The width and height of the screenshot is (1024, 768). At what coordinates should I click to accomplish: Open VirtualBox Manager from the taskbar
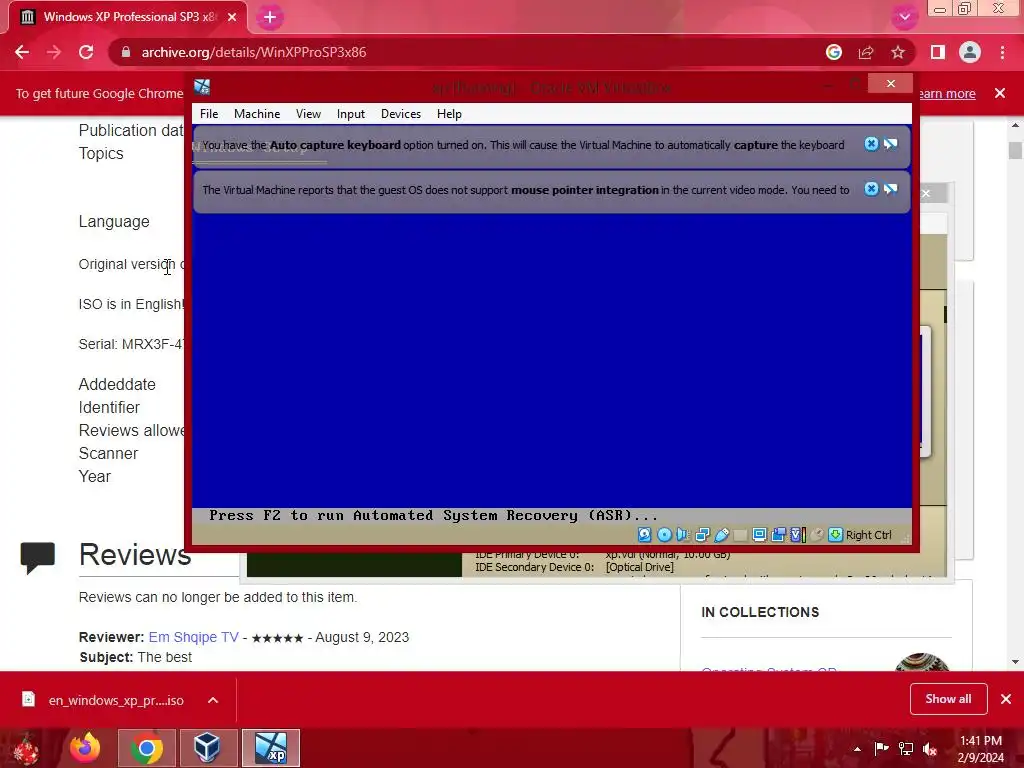[207, 748]
